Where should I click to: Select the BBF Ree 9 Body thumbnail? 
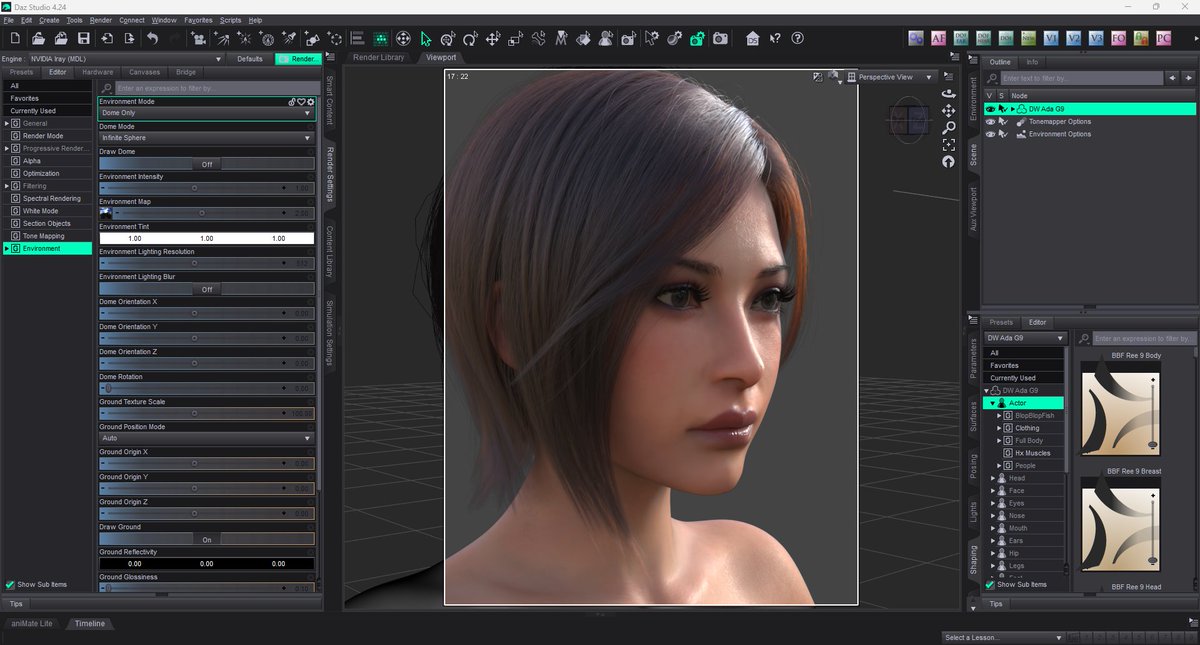pos(1120,410)
